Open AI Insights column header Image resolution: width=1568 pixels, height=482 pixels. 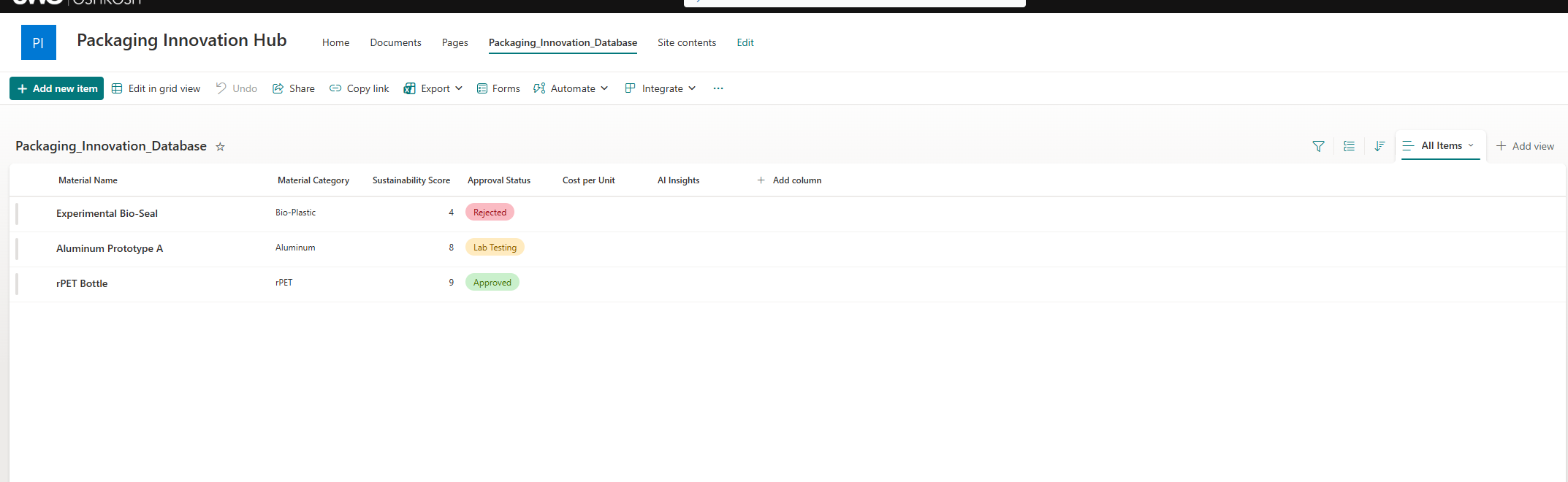pyautogui.click(x=679, y=180)
